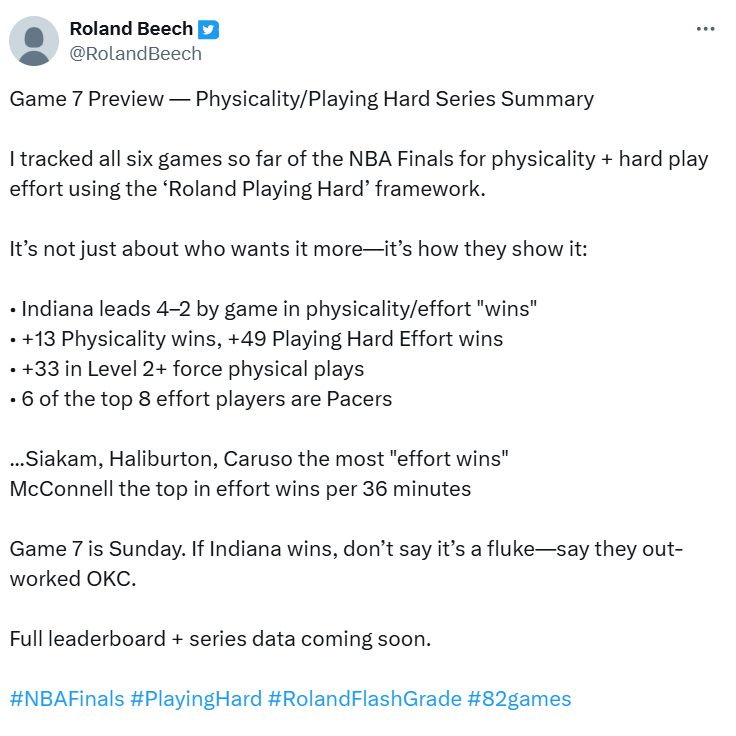Open the @RolandBeech handle link
This screenshot has width=736, height=736.
click(x=135, y=54)
